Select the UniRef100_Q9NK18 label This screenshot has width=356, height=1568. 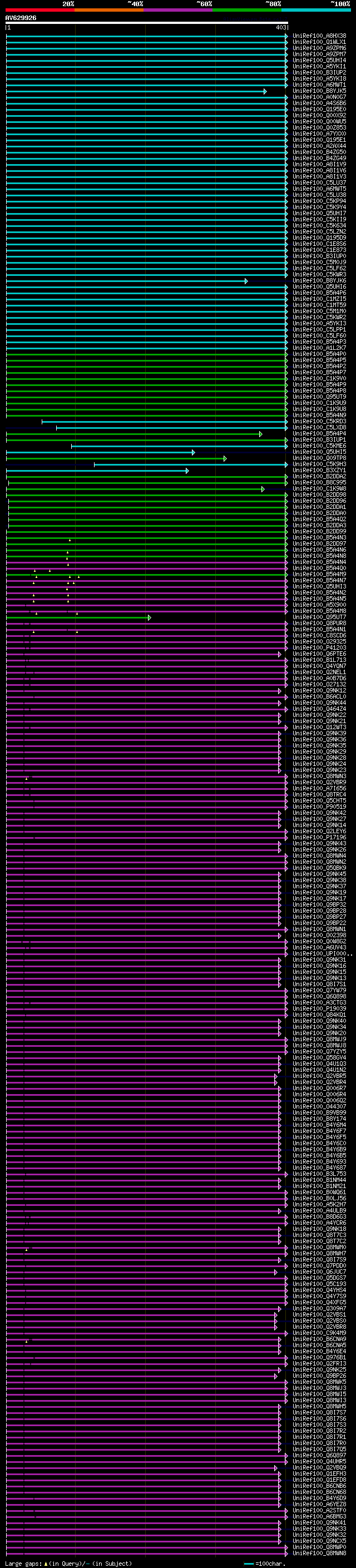point(319,1230)
